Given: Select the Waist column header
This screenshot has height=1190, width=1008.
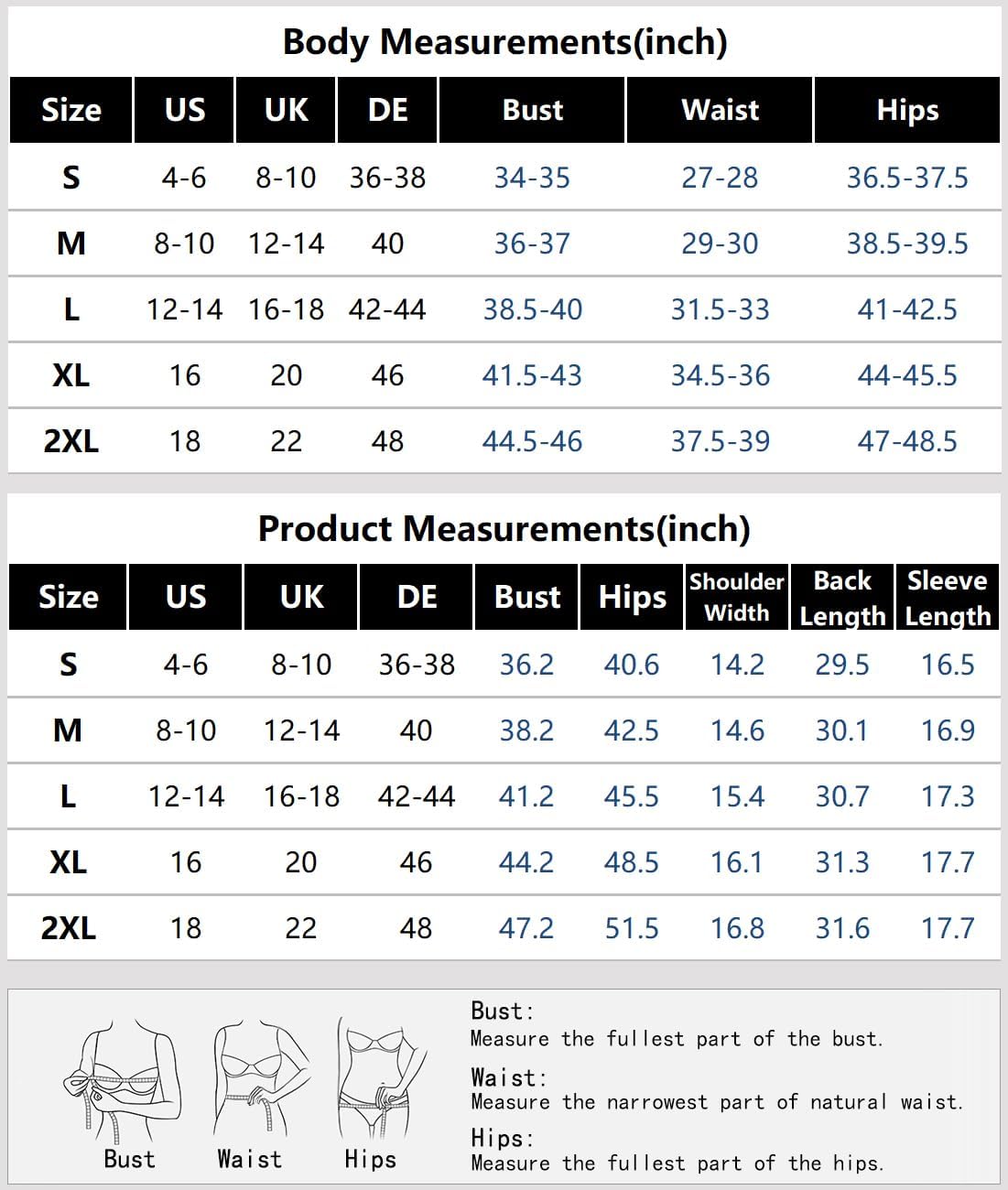Looking at the screenshot, I should pos(720,110).
